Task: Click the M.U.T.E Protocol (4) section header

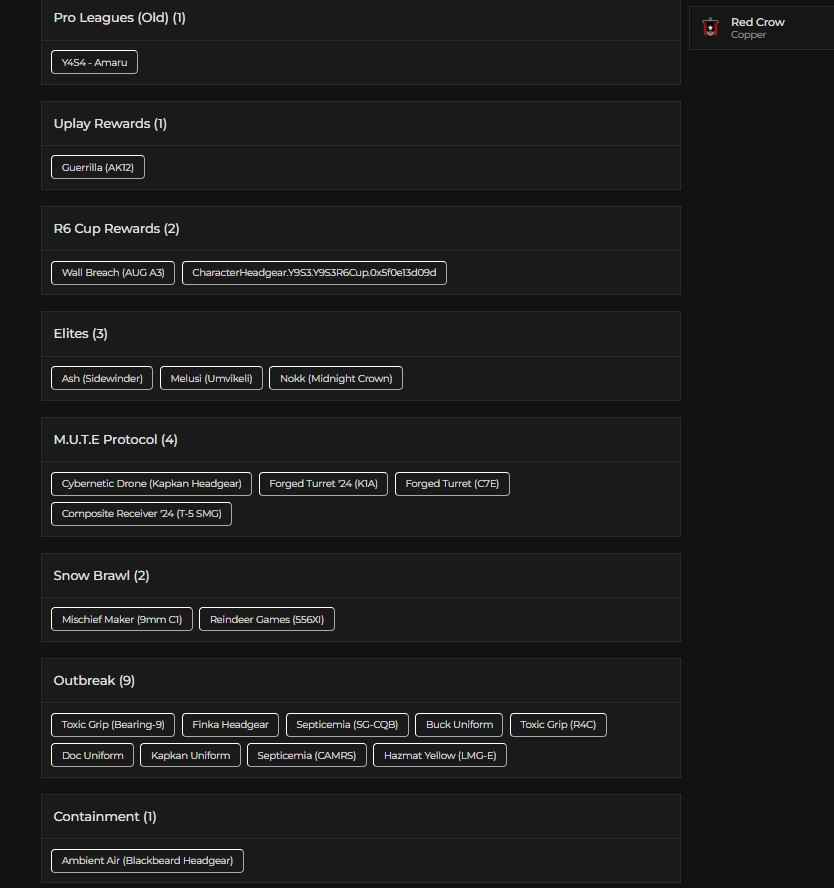Action: click(115, 440)
